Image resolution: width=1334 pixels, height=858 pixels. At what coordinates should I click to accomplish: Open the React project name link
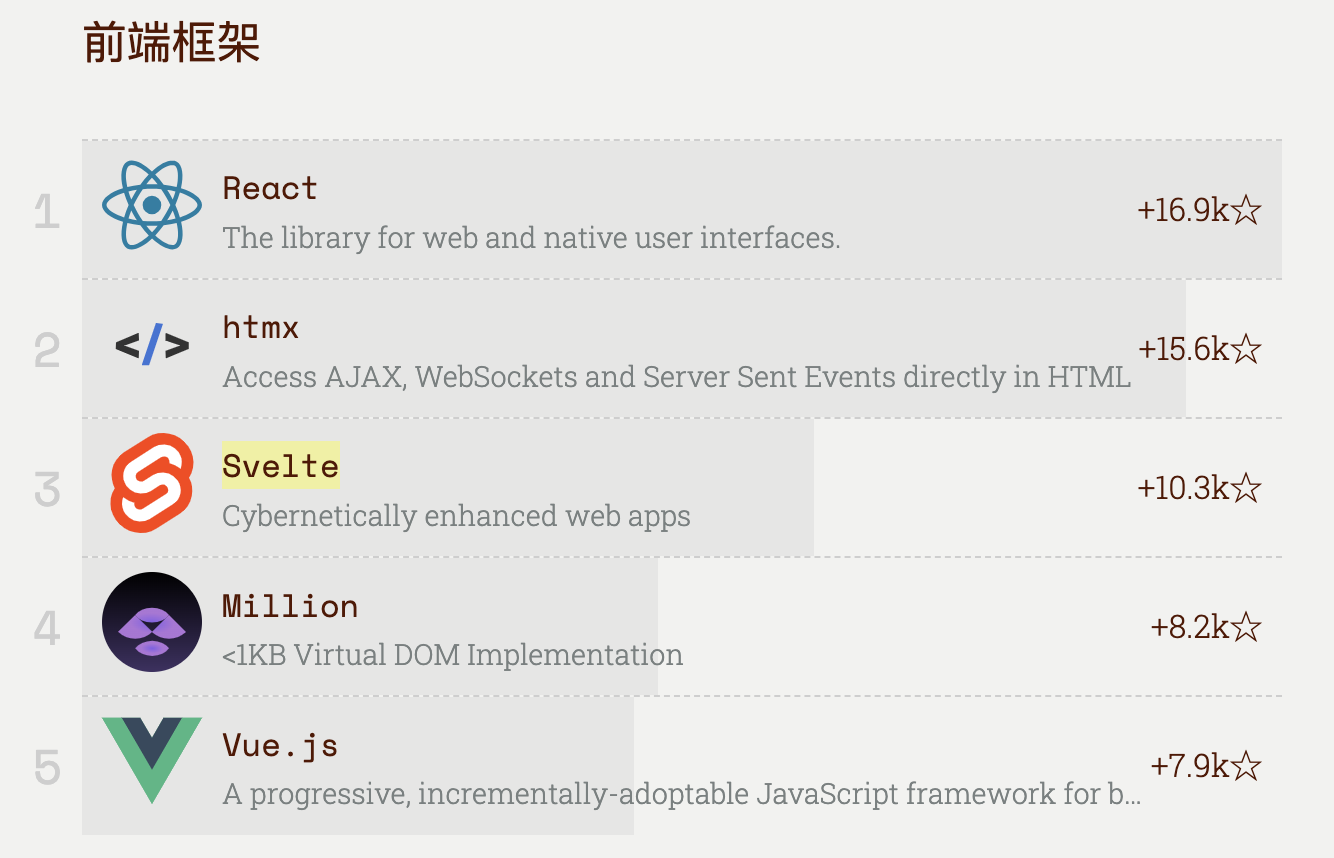click(x=270, y=188)
